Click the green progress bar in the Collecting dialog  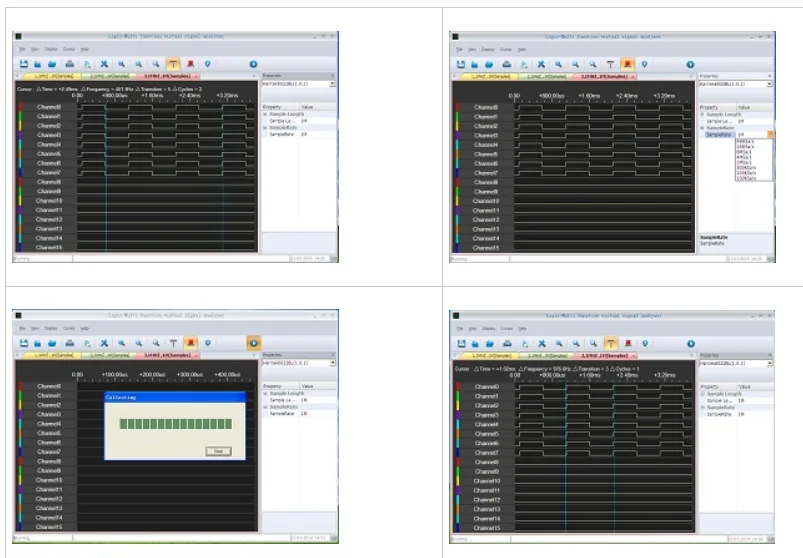(176, 424)
